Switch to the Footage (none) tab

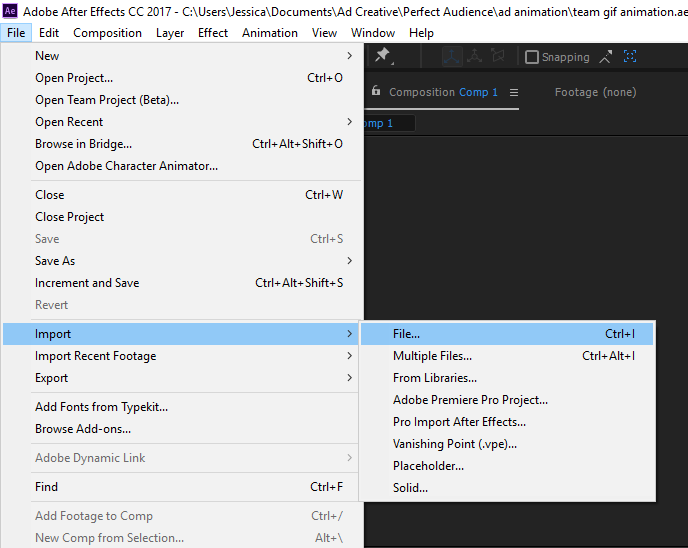[x=595, y=92]
